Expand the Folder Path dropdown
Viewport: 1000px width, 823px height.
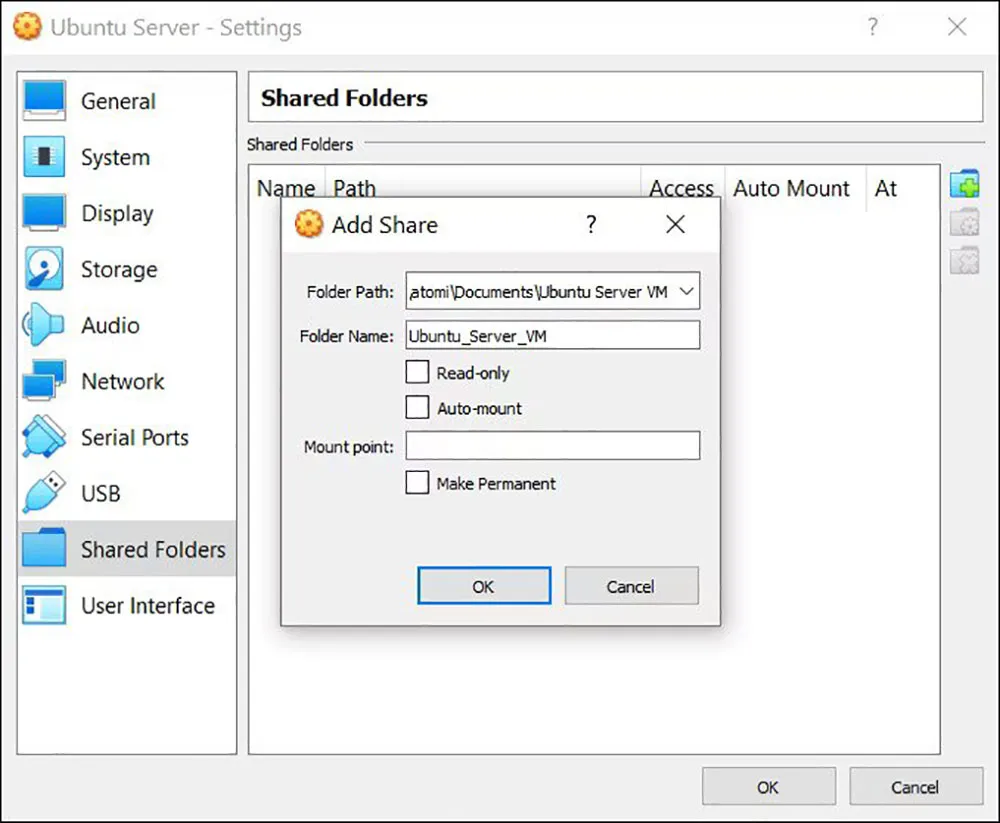[x=686, y=292]
